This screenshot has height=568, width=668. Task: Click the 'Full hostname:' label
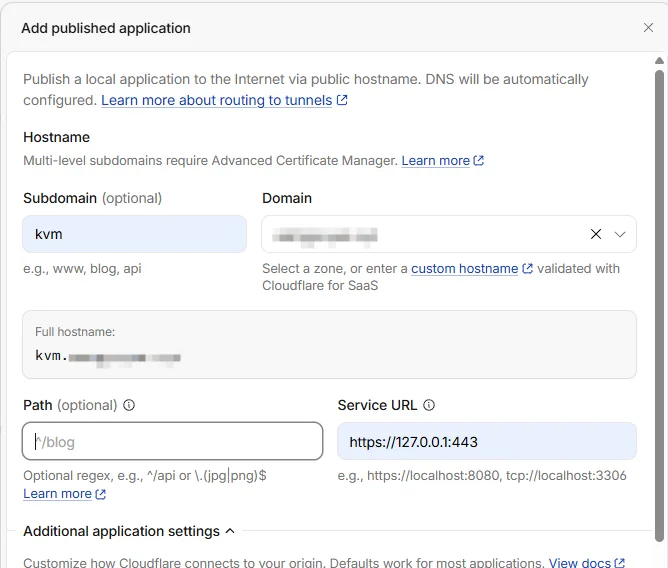pyautogui.click(x=75, y=332)
